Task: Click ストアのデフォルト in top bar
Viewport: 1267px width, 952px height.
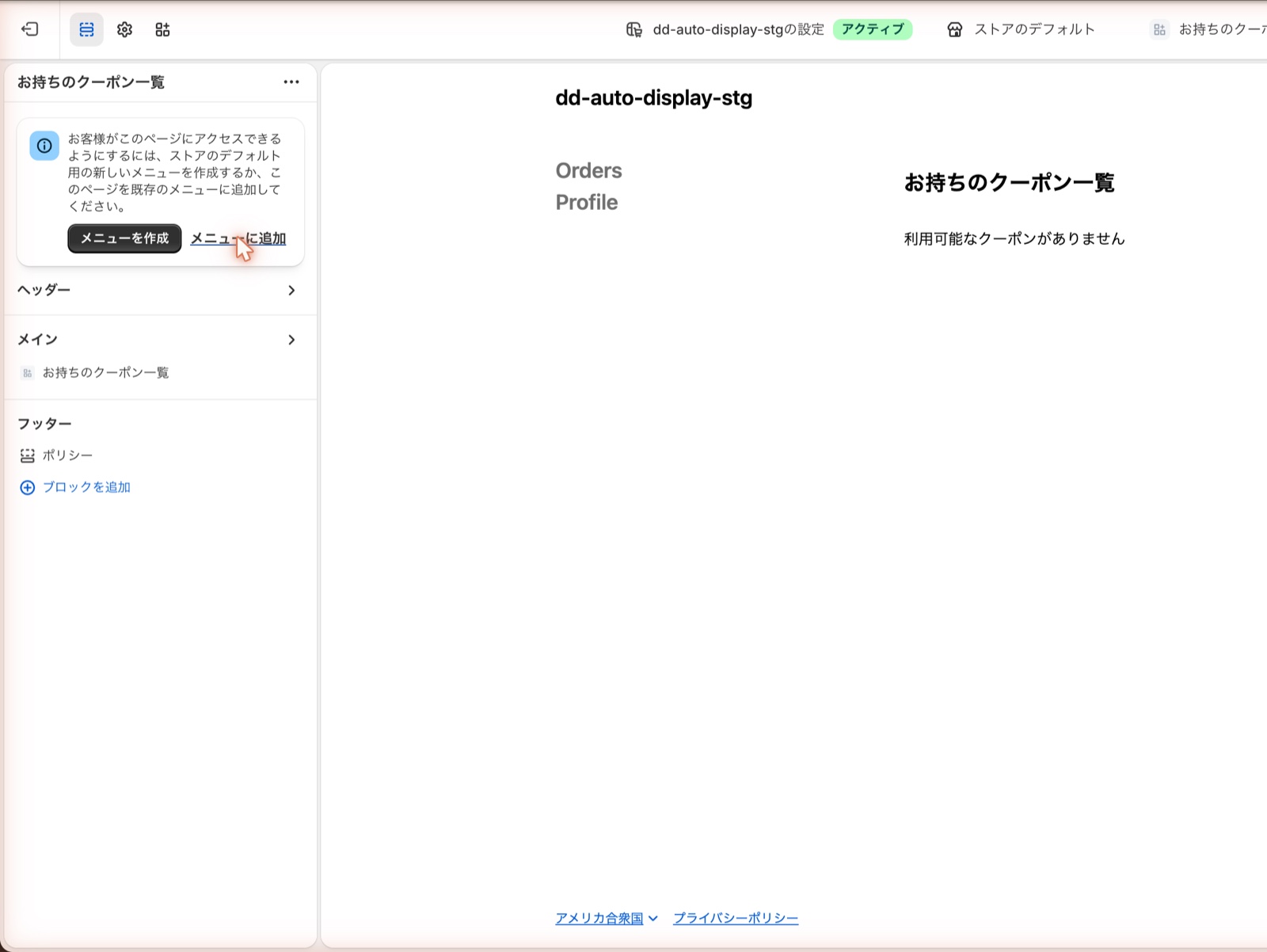Action: pyautogui.click(x=1034, y=30)
